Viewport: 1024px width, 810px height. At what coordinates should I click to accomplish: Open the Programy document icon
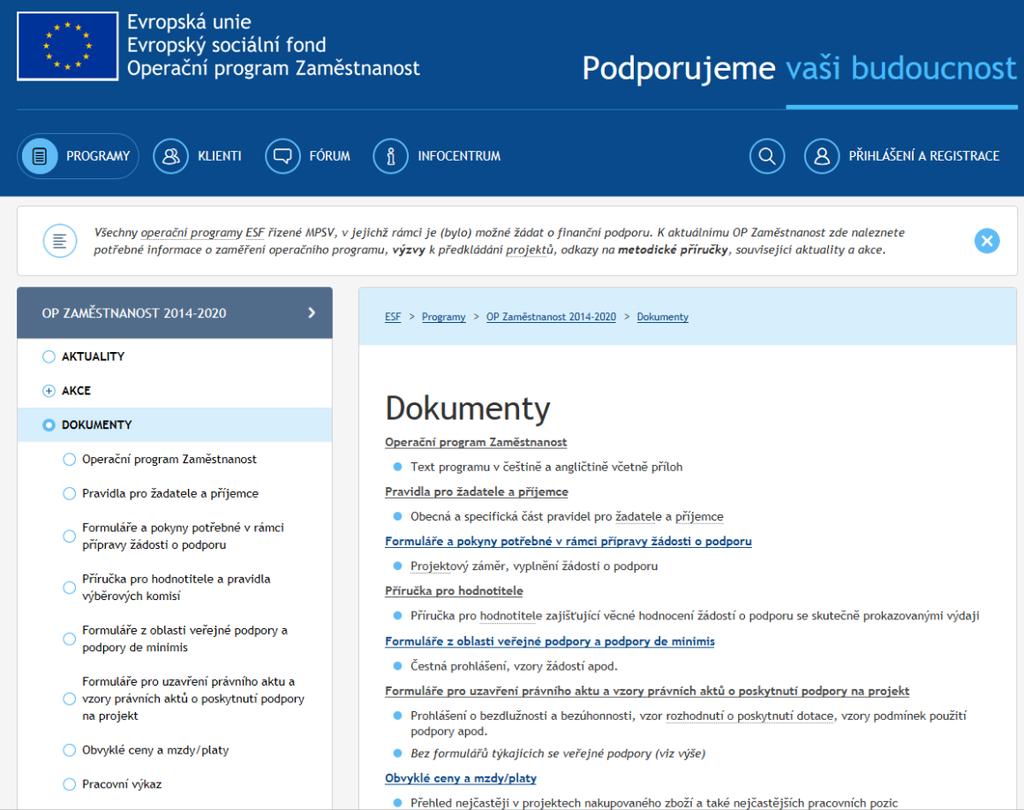(40, 156)
